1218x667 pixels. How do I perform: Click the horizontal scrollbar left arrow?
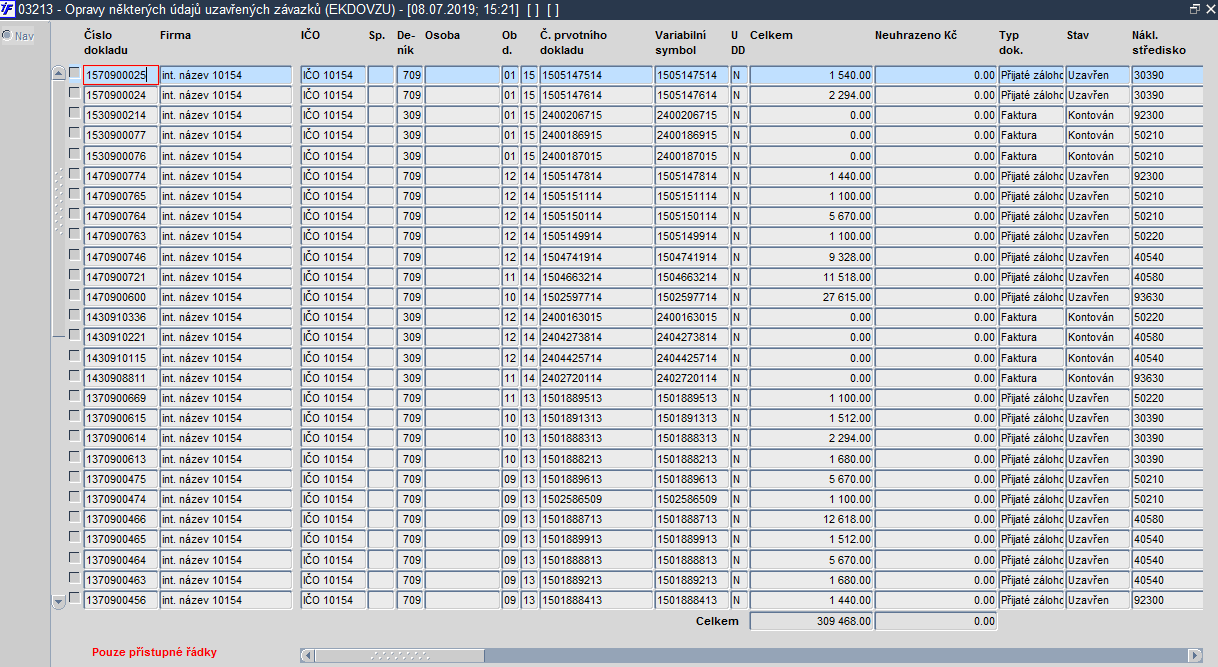point(306,656)
